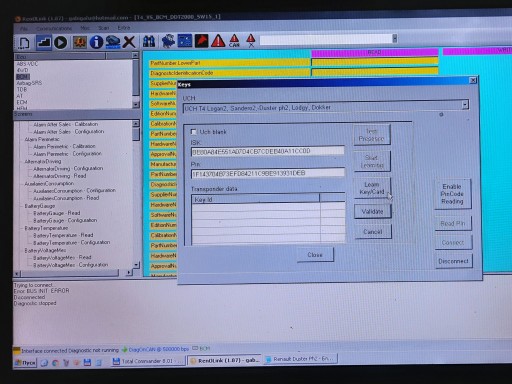
Task: Select AT in the Ecu list
Action: [20, 96]
